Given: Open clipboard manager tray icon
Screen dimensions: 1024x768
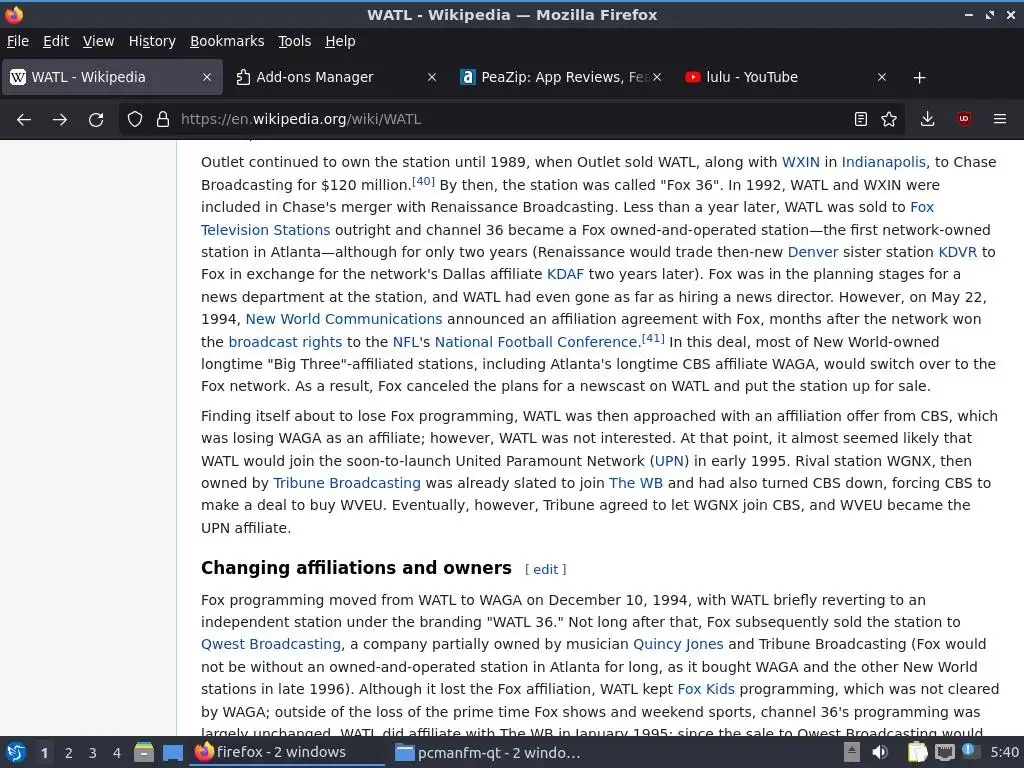Looking at the screenshot, I should coord(918,752).
